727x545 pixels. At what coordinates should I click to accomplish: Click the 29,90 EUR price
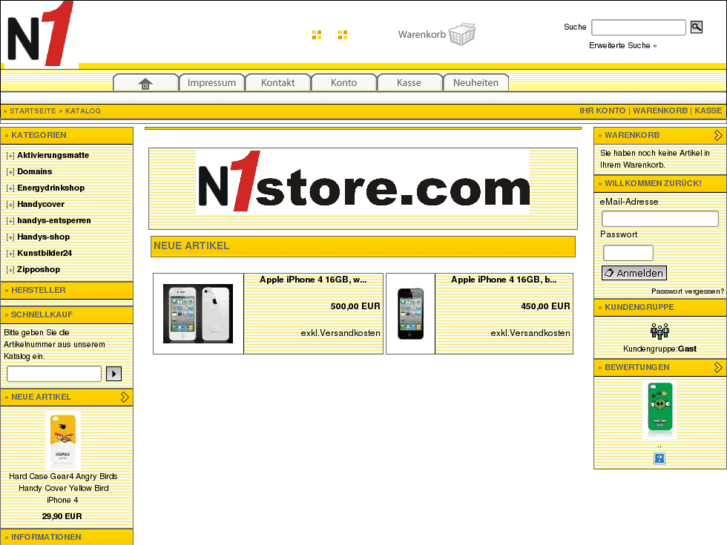[x=62, y=516]
